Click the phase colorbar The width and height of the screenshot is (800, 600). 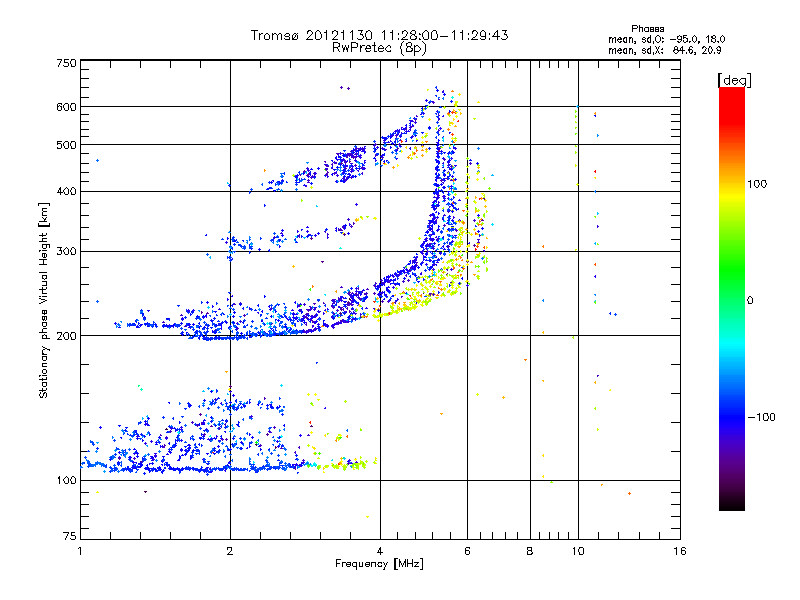pyautogui.click(x=732, y=298)
